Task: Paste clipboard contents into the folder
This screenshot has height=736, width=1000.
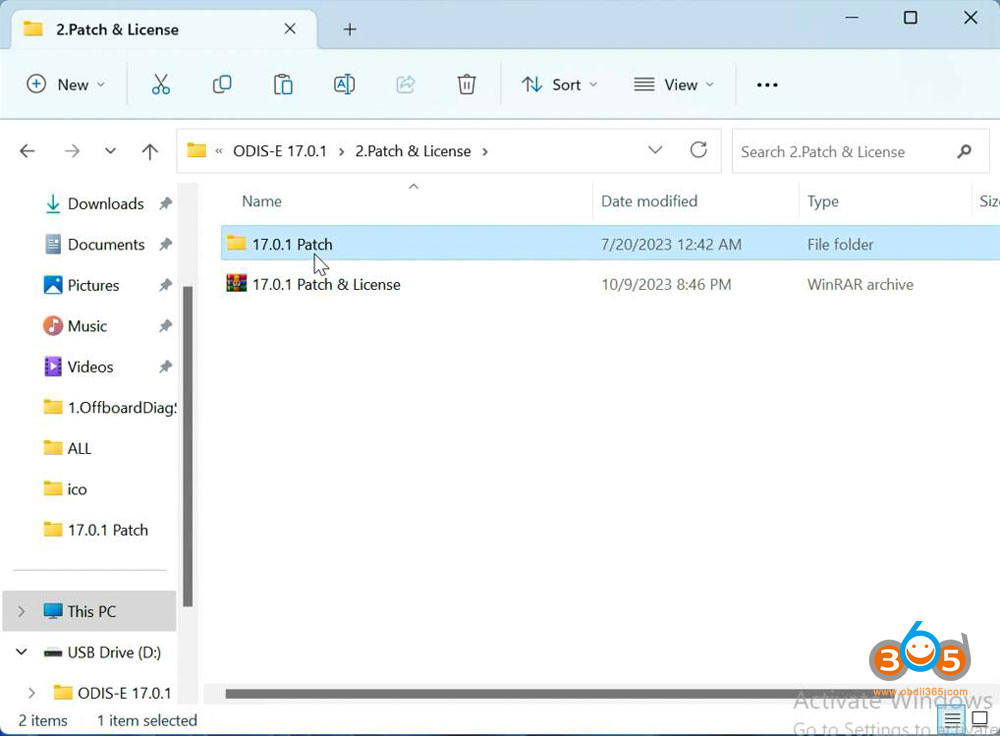Action: 283,84
